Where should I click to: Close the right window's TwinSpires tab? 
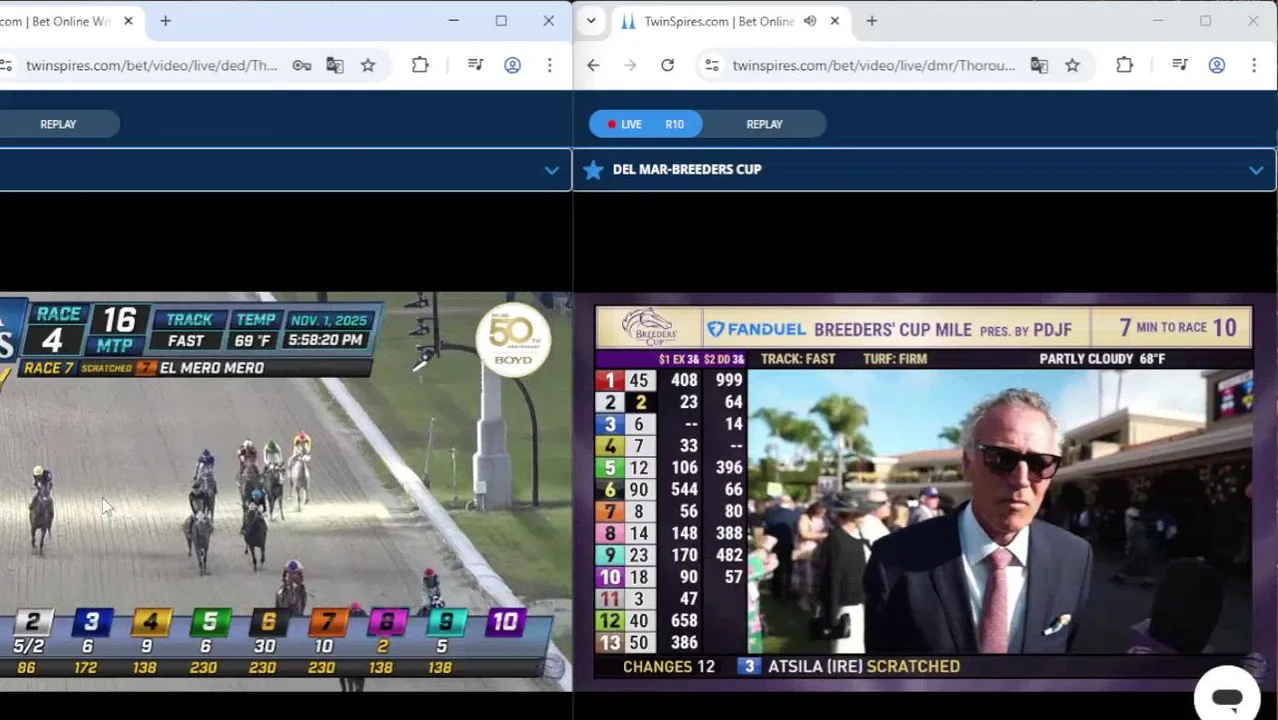point(835,21)
